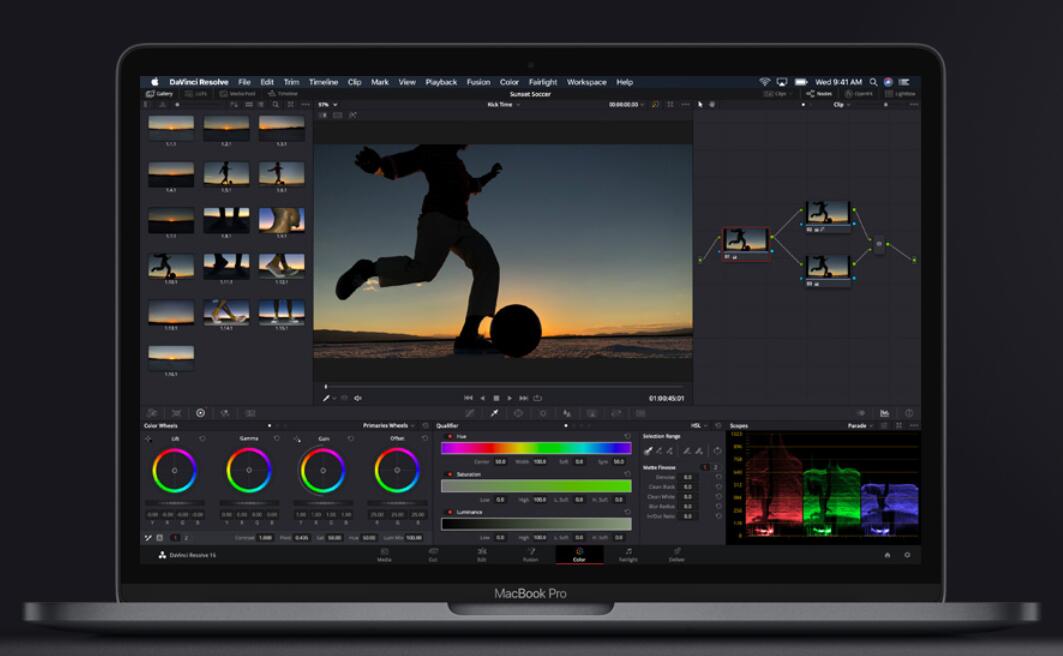Image resolution: width=1063 pixels, height=656 pixels.
Task: Open the Fairlight page
Action: pos(627,554)
